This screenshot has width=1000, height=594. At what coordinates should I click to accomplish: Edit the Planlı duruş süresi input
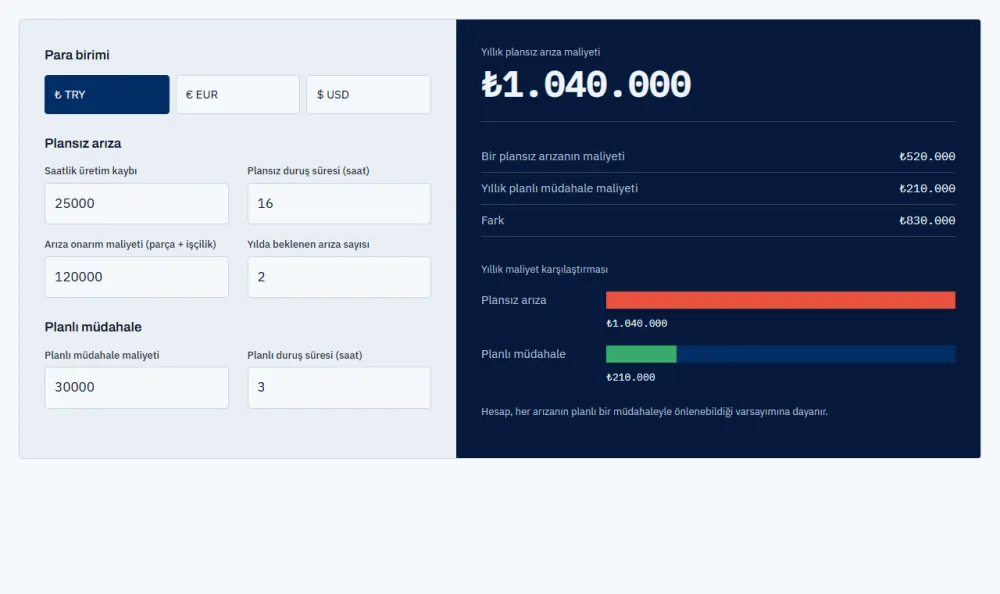[339, 387]
